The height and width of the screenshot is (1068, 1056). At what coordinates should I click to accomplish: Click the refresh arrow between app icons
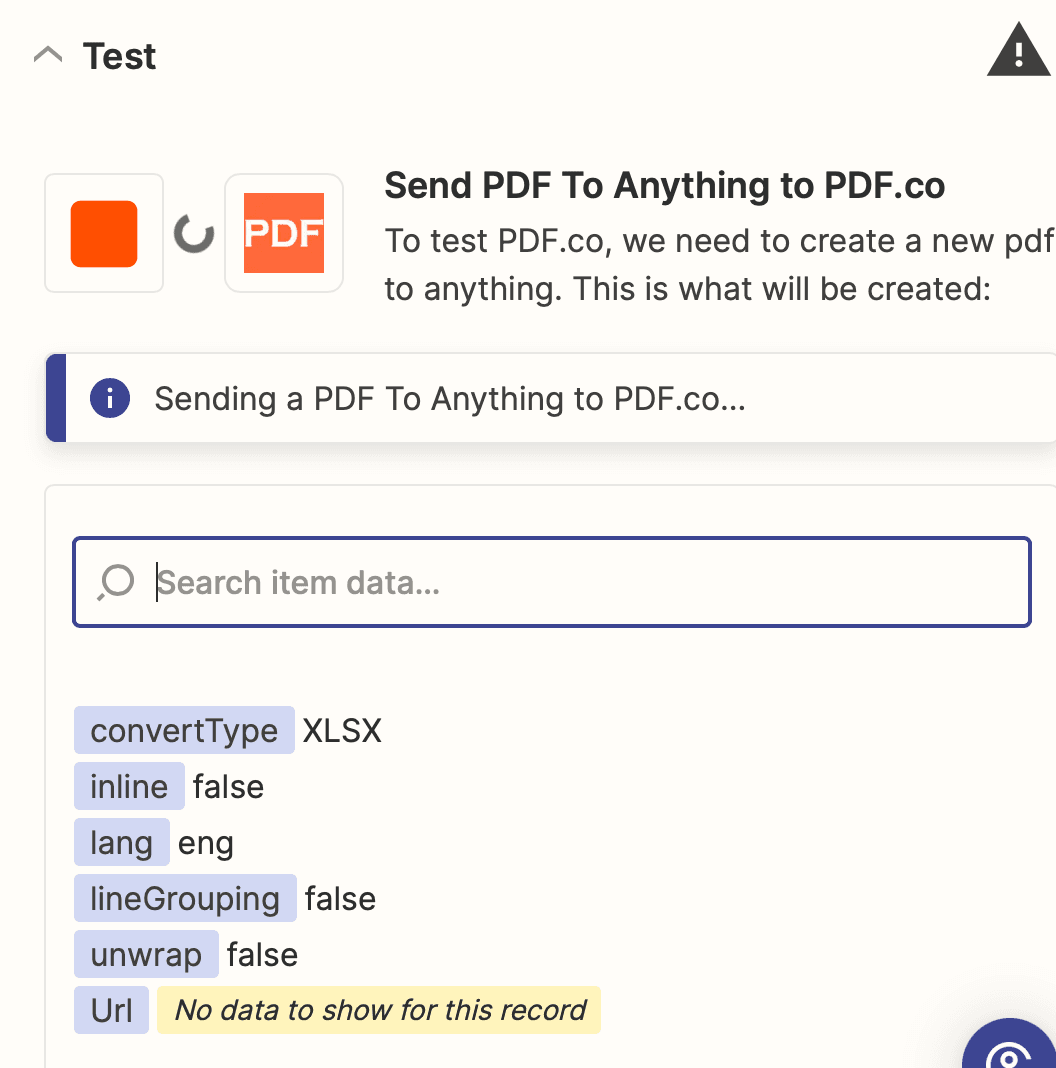click(x=193, y=233)
